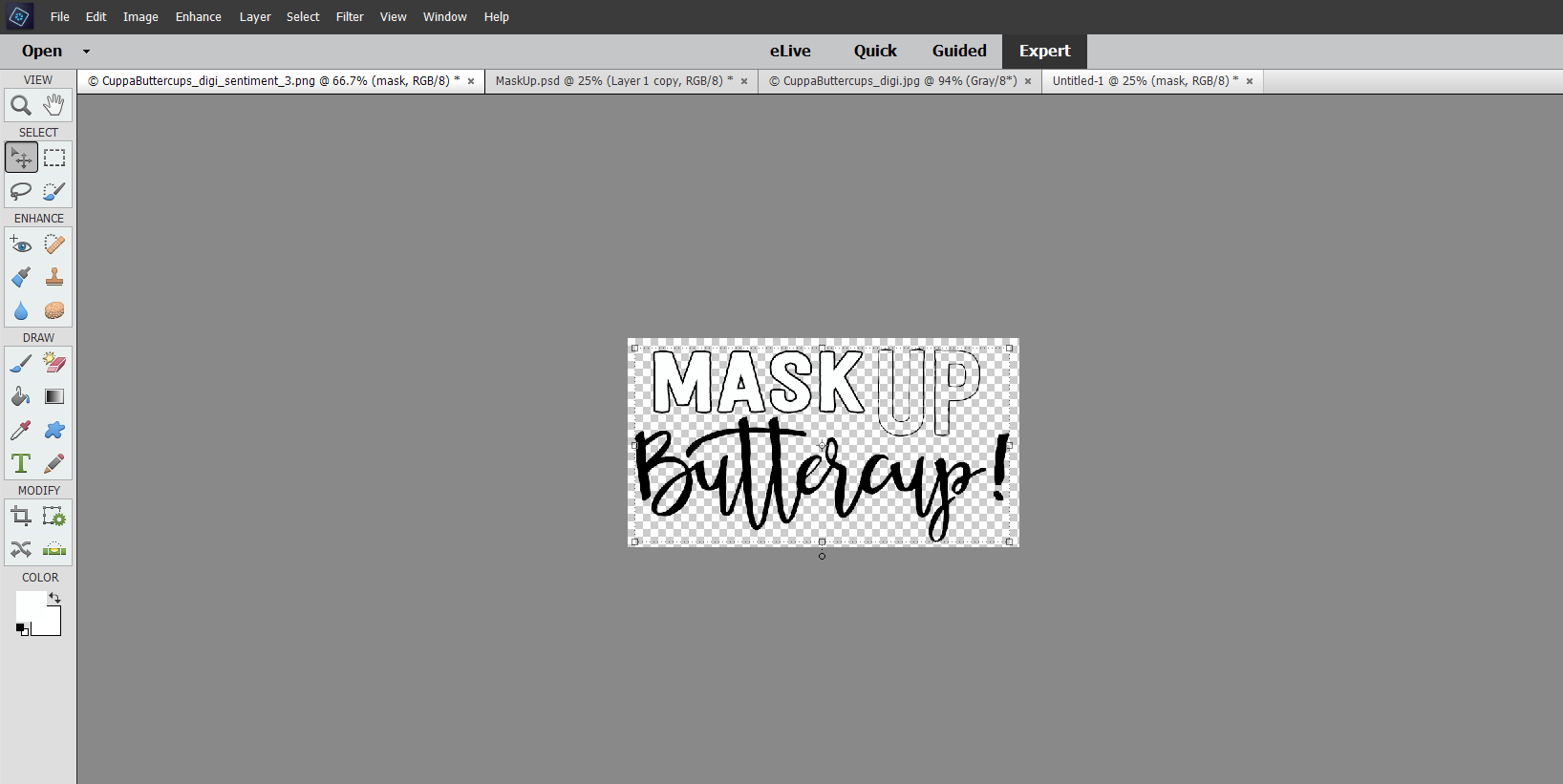Image resolution: width=1563 pixels, height=784 pixels.
Task: Select the Crop tool
Action: pos(21,517)
